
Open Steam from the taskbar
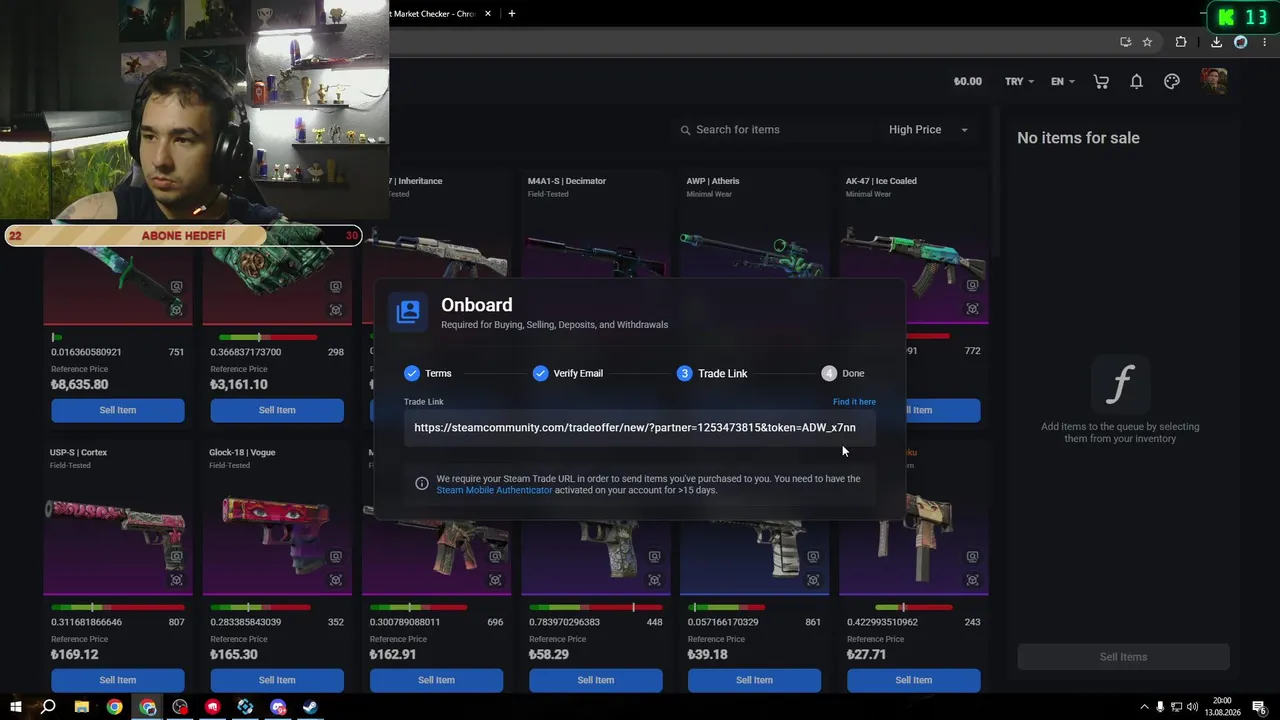(311, 707)
